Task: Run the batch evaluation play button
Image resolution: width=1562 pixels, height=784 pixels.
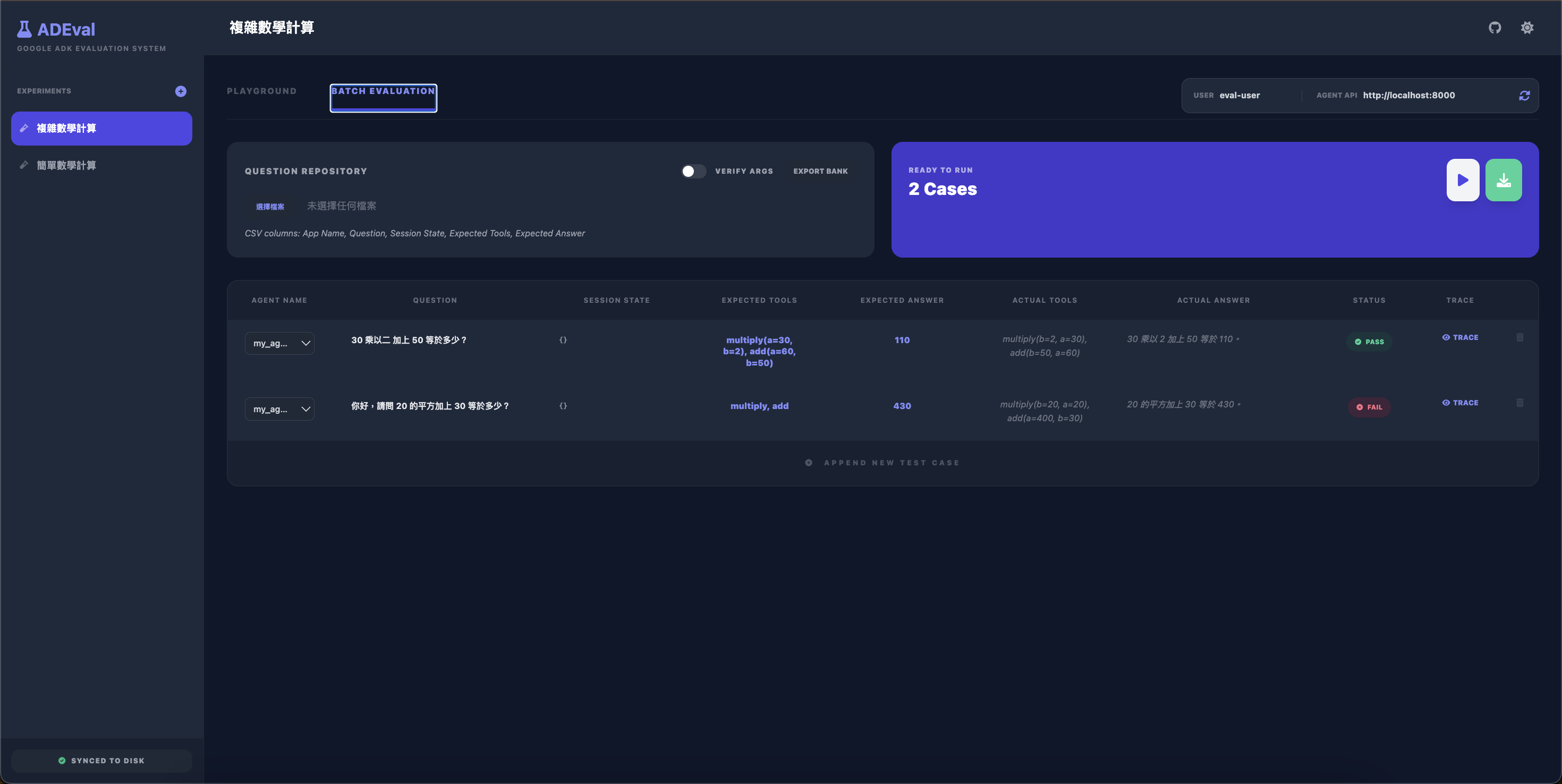Action: (1463, 180)
